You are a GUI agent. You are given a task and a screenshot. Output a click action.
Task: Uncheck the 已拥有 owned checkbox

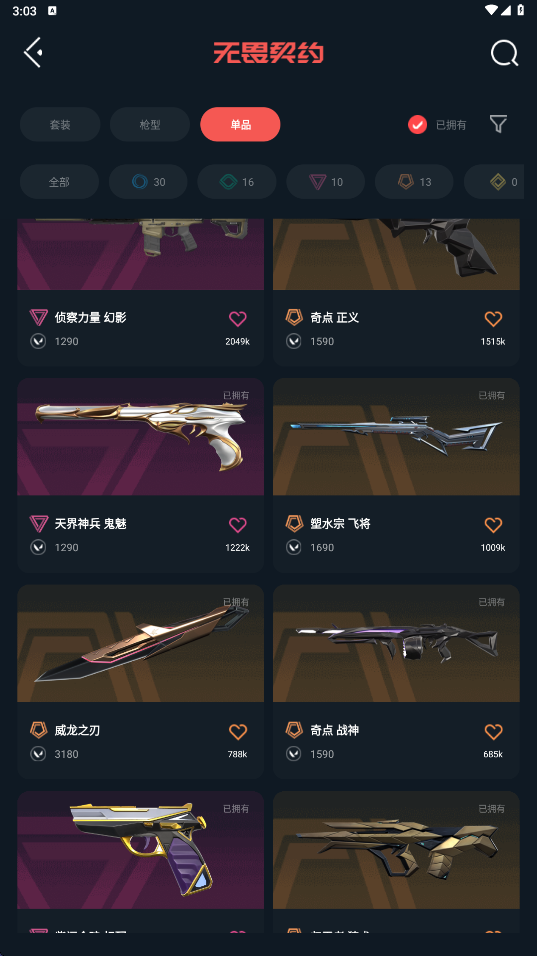tap(418, 125)
